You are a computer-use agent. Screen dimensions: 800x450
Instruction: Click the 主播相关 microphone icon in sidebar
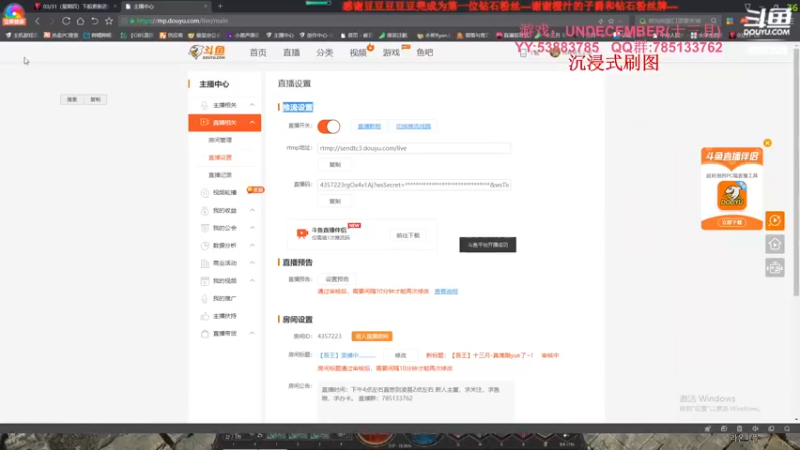point(204,105)
